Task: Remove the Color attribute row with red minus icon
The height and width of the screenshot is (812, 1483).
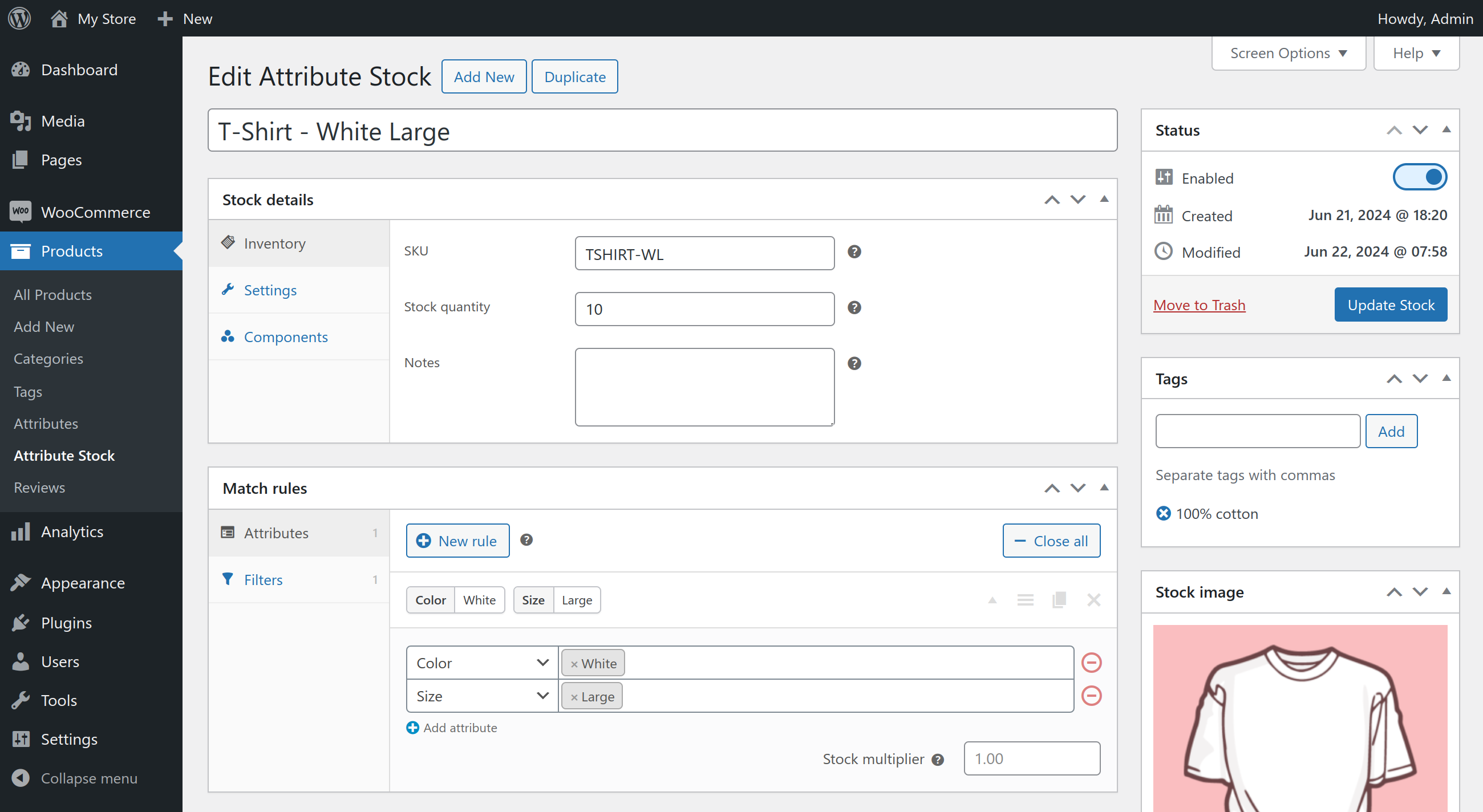Action: tap(1091, 663)
